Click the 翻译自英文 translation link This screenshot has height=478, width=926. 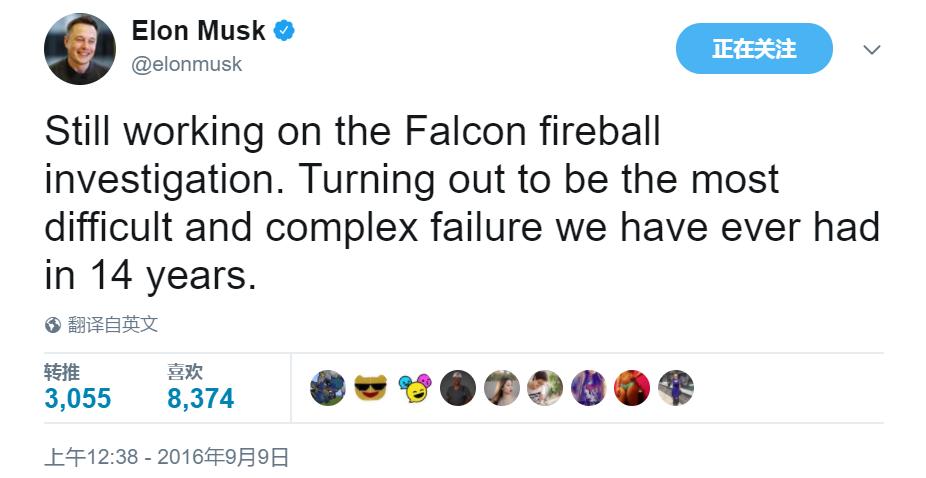click(112, 325)
